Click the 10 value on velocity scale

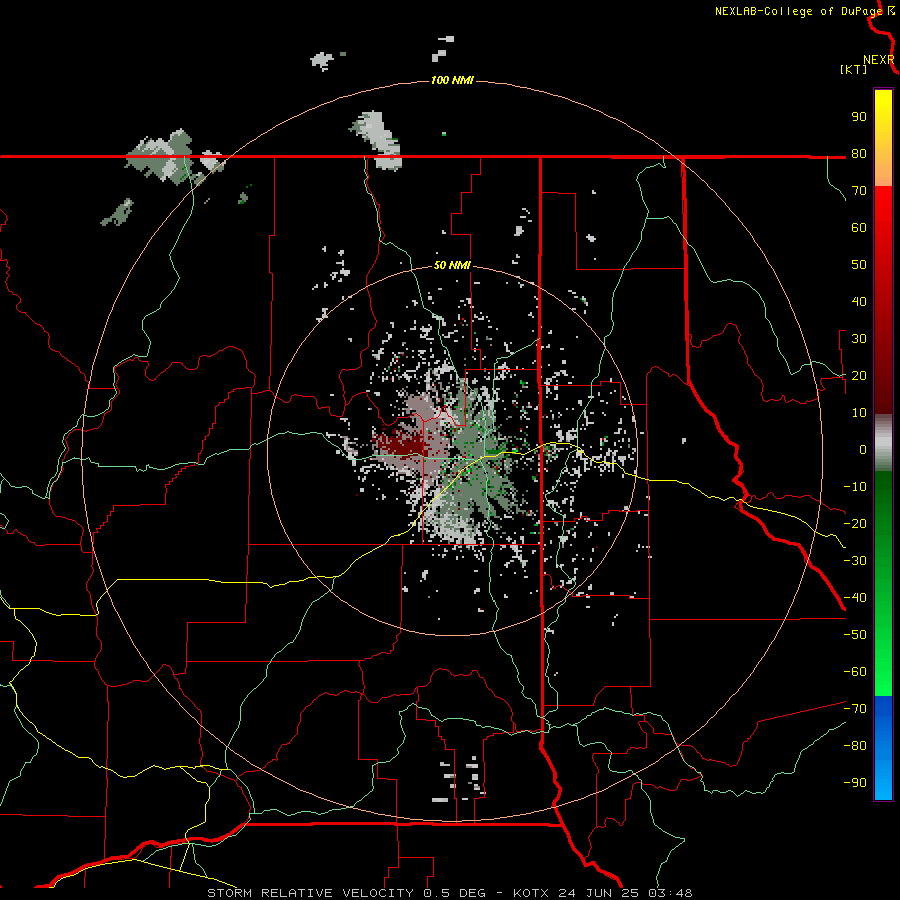tap(859, 413)
